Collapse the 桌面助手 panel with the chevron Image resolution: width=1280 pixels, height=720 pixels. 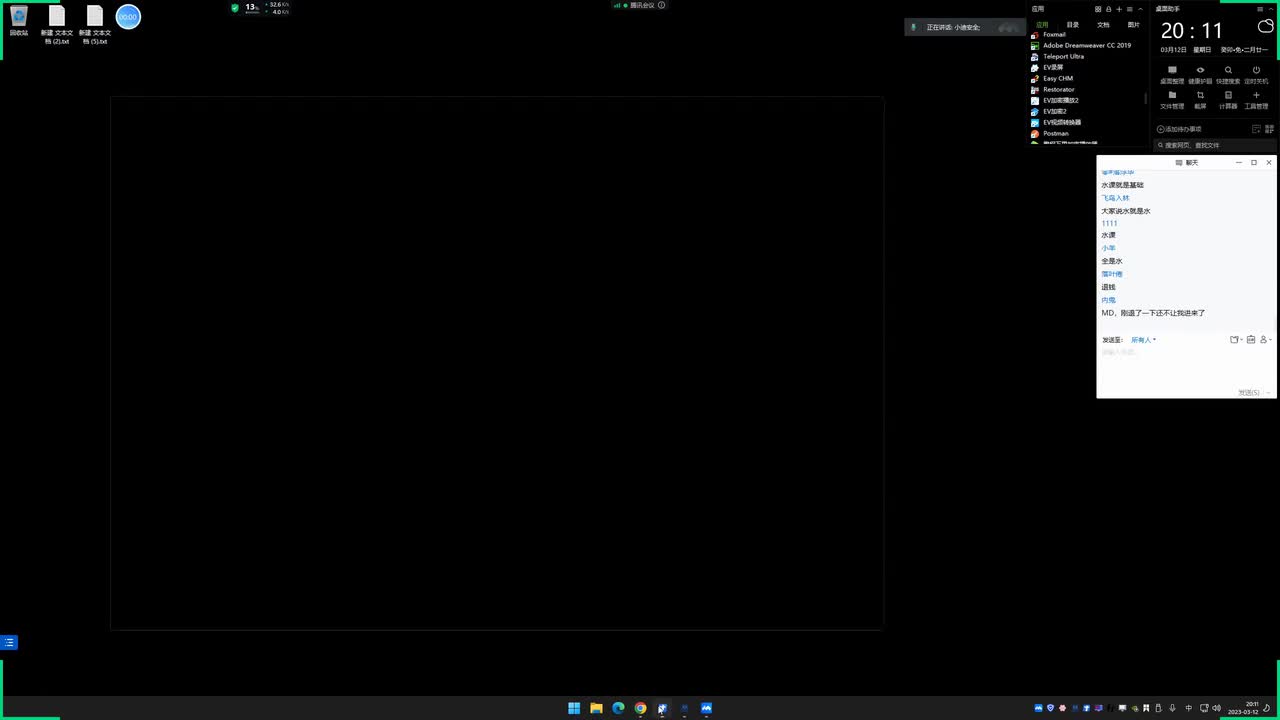[1270, 9]
